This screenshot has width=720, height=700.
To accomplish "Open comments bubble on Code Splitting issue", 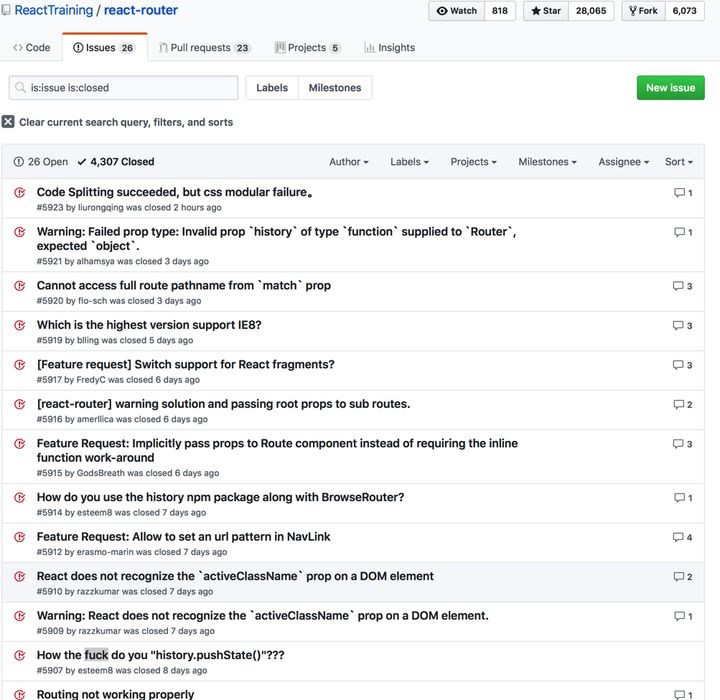I will [x=683, y=192].
